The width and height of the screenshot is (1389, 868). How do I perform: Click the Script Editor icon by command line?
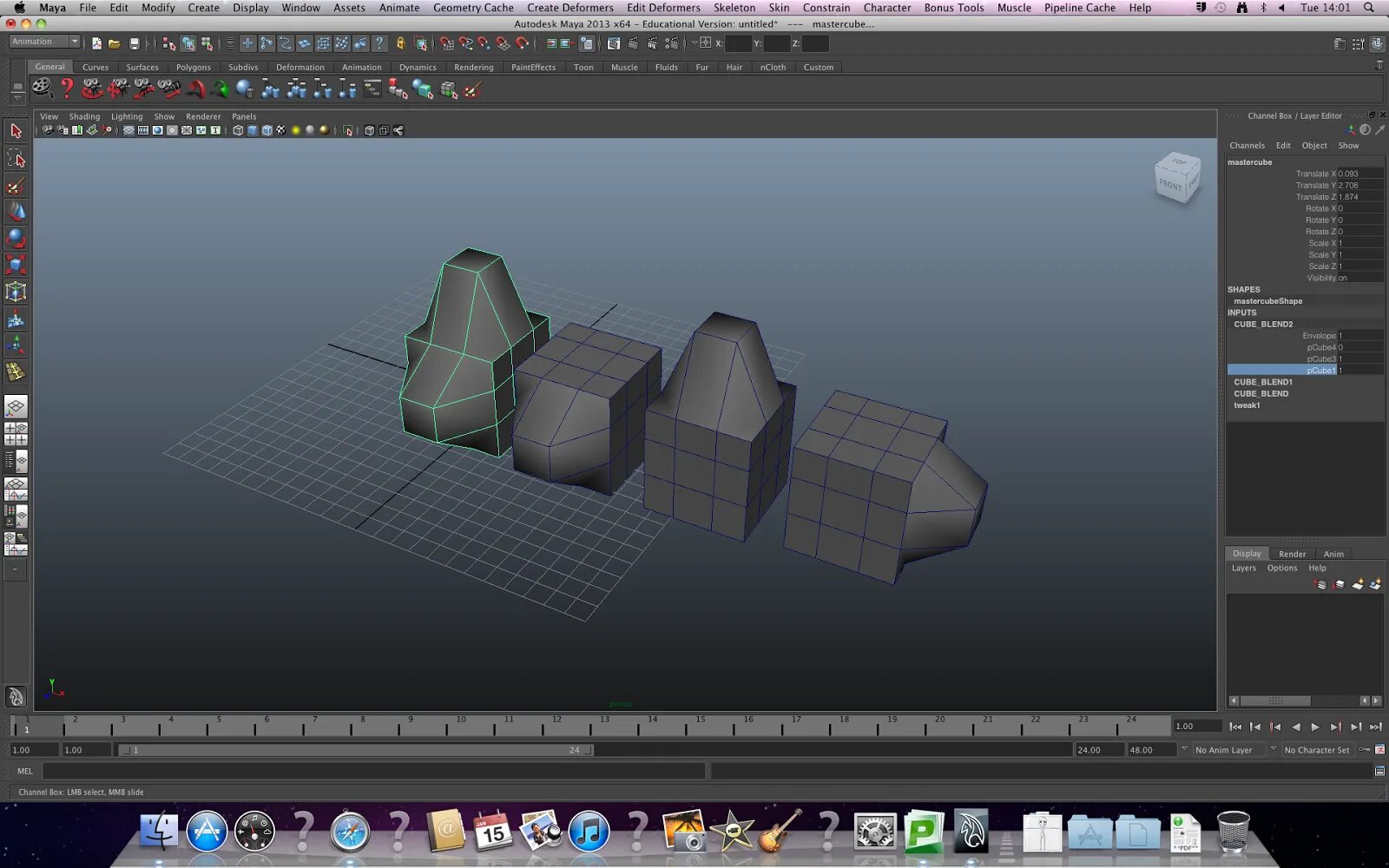(1379, 771)
